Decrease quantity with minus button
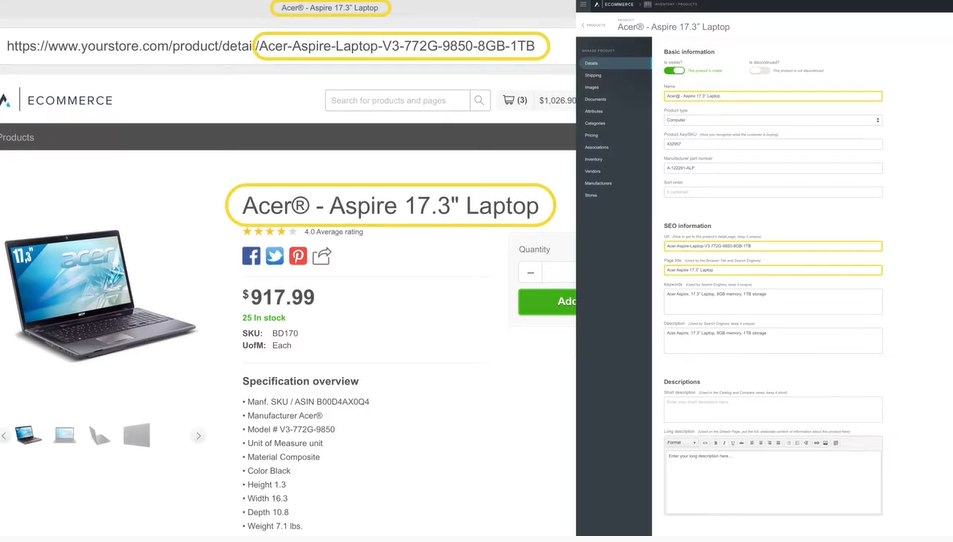This screenshot has height=542, width=953. pyautogui.click(x=530, y=272)
